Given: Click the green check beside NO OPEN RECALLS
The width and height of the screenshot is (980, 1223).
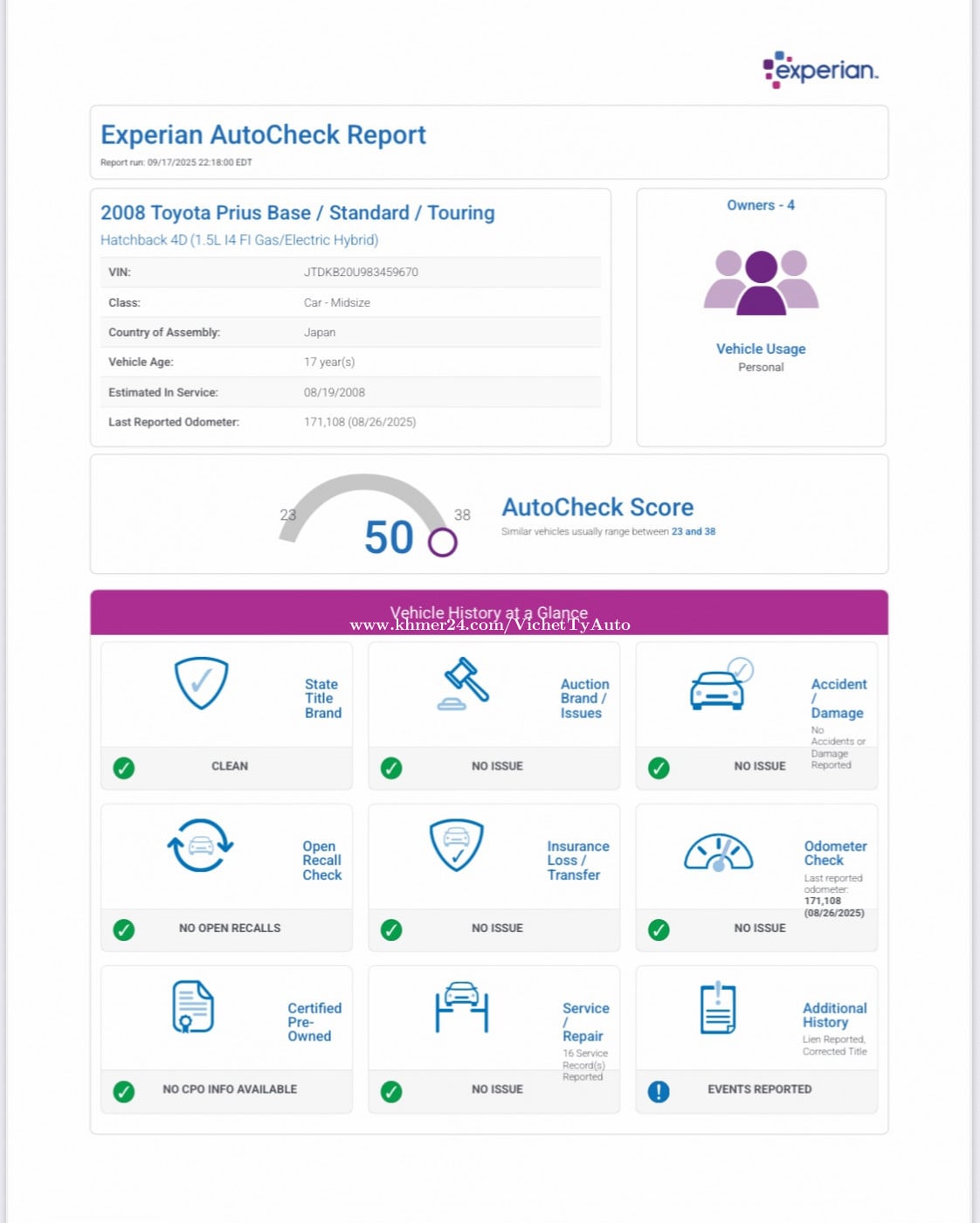Looking at the screenshot, I should tap(124, 929).
